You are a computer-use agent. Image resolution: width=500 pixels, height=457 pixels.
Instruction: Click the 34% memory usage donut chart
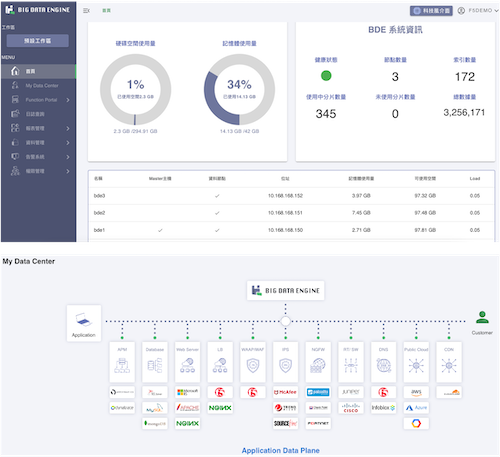point(239,90)
